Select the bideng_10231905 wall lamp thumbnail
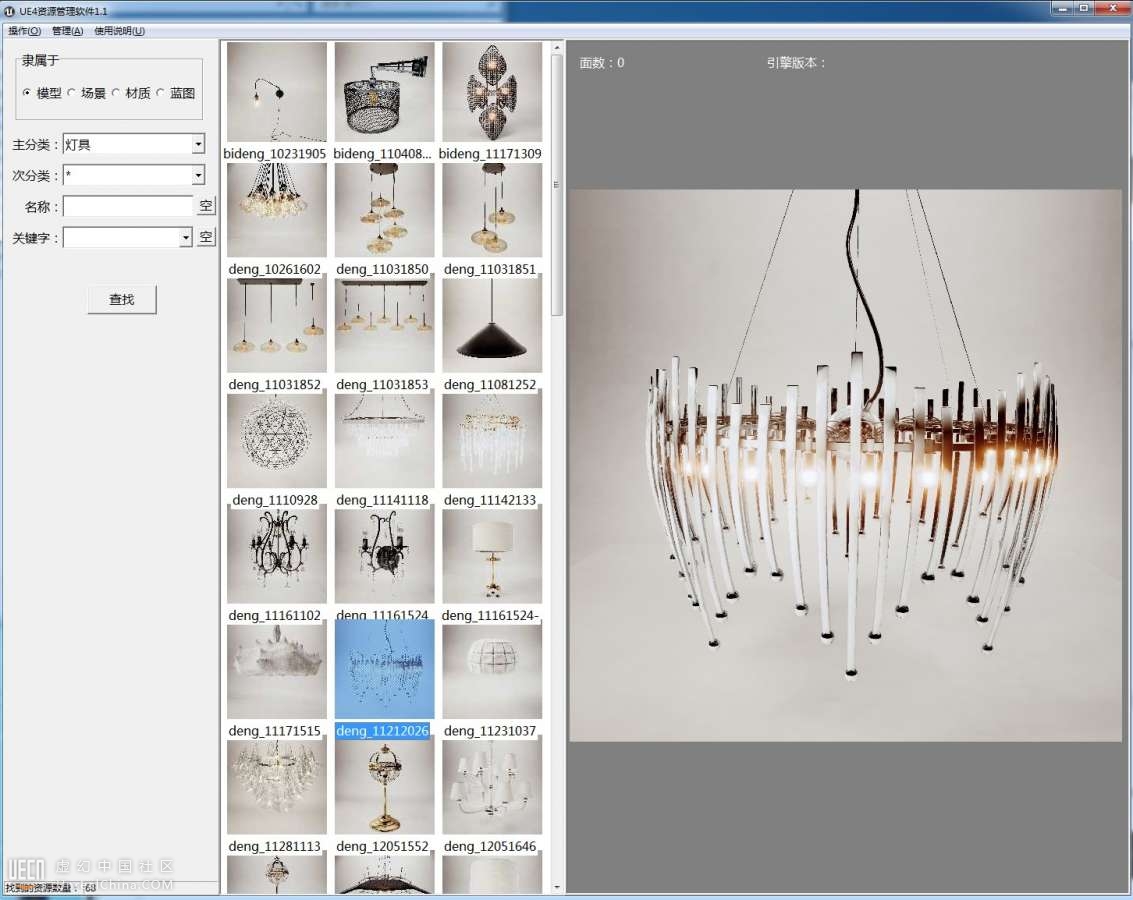 (x=276, y=92)
